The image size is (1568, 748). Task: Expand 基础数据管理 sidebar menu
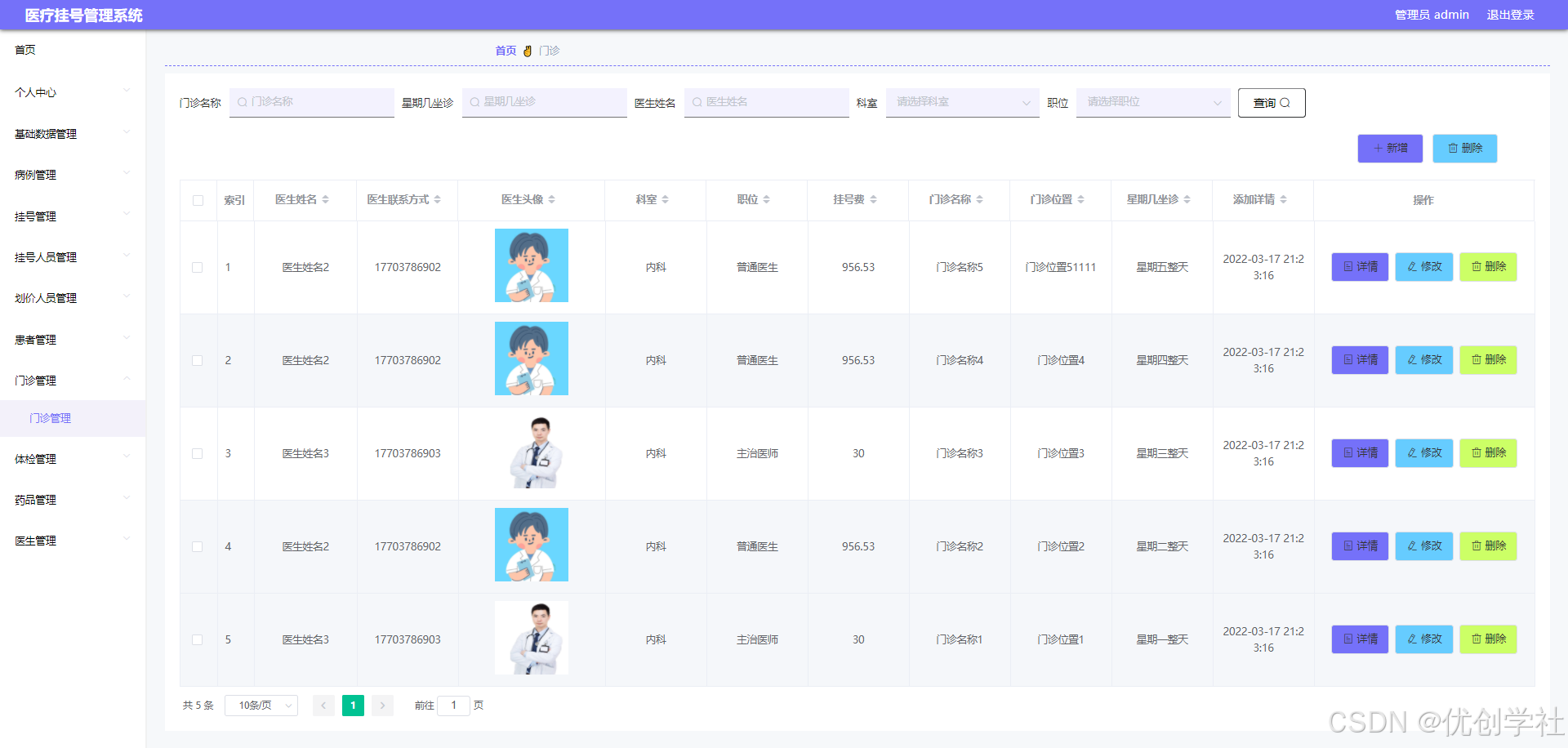tap(73, 134)
